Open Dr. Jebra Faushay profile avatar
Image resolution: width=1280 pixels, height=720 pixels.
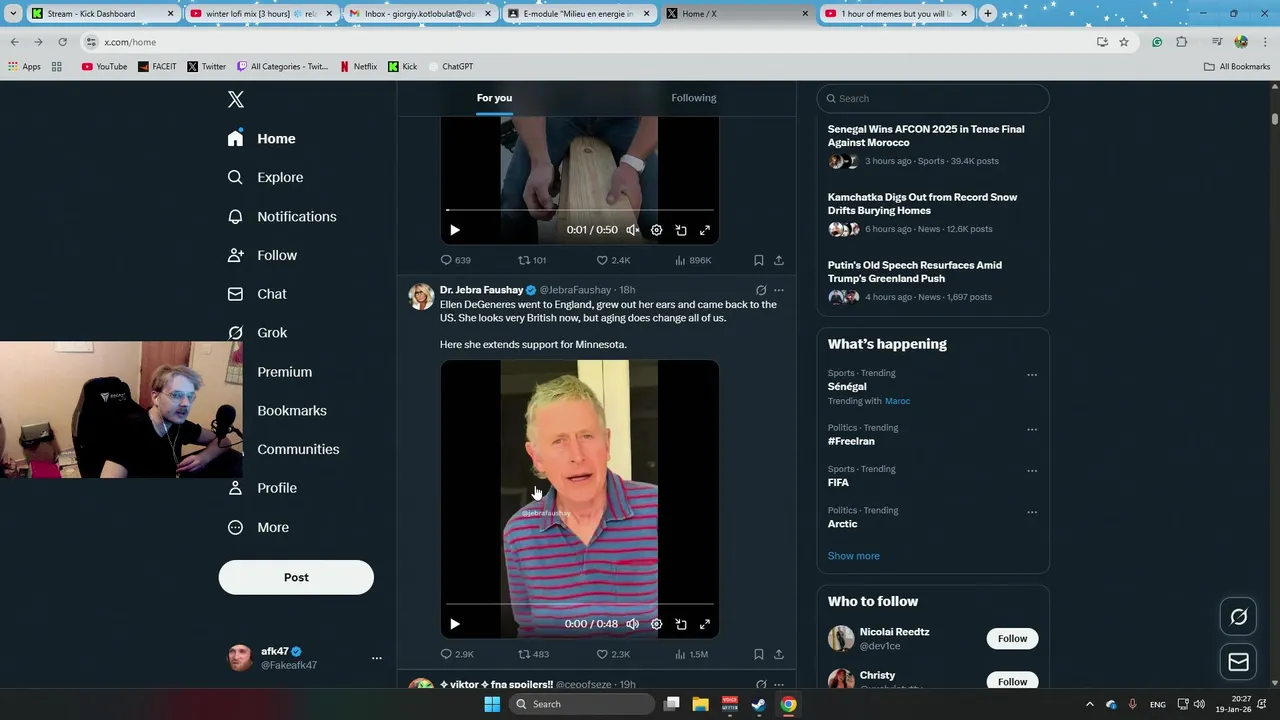421,297
